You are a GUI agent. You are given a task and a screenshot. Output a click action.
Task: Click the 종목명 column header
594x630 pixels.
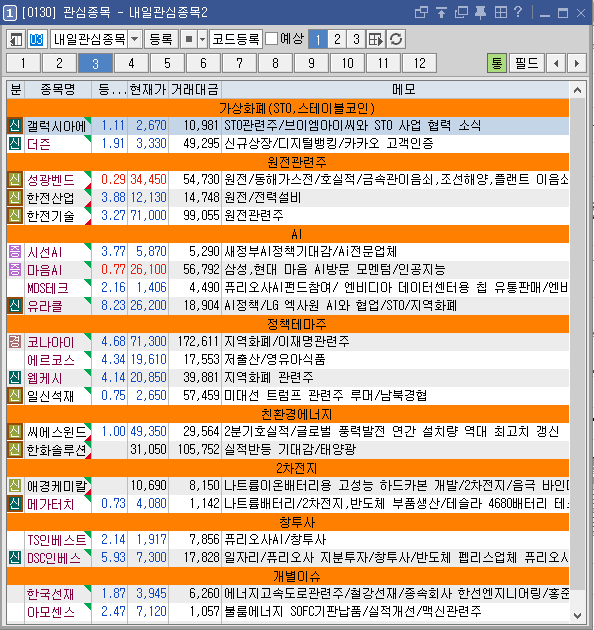(x=58, y=89)
